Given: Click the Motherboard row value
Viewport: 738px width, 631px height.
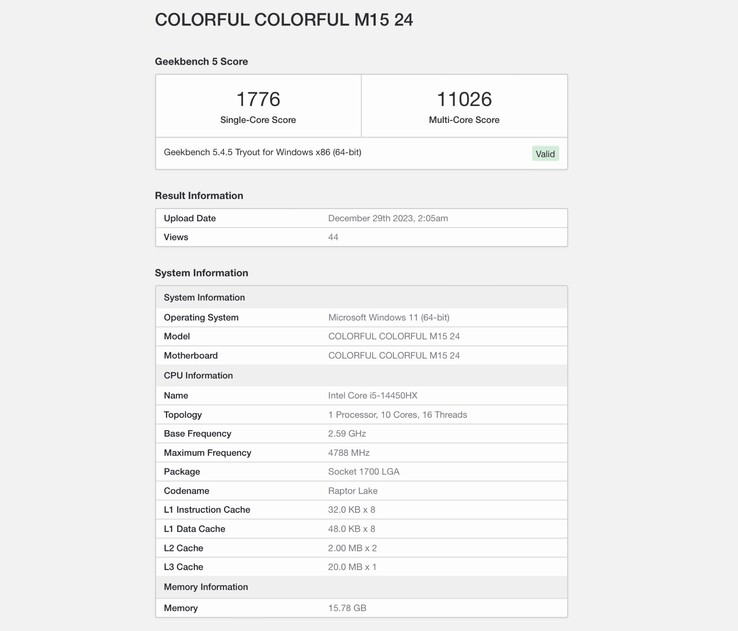Looking at the screenshot, I should tap(394, 356).
